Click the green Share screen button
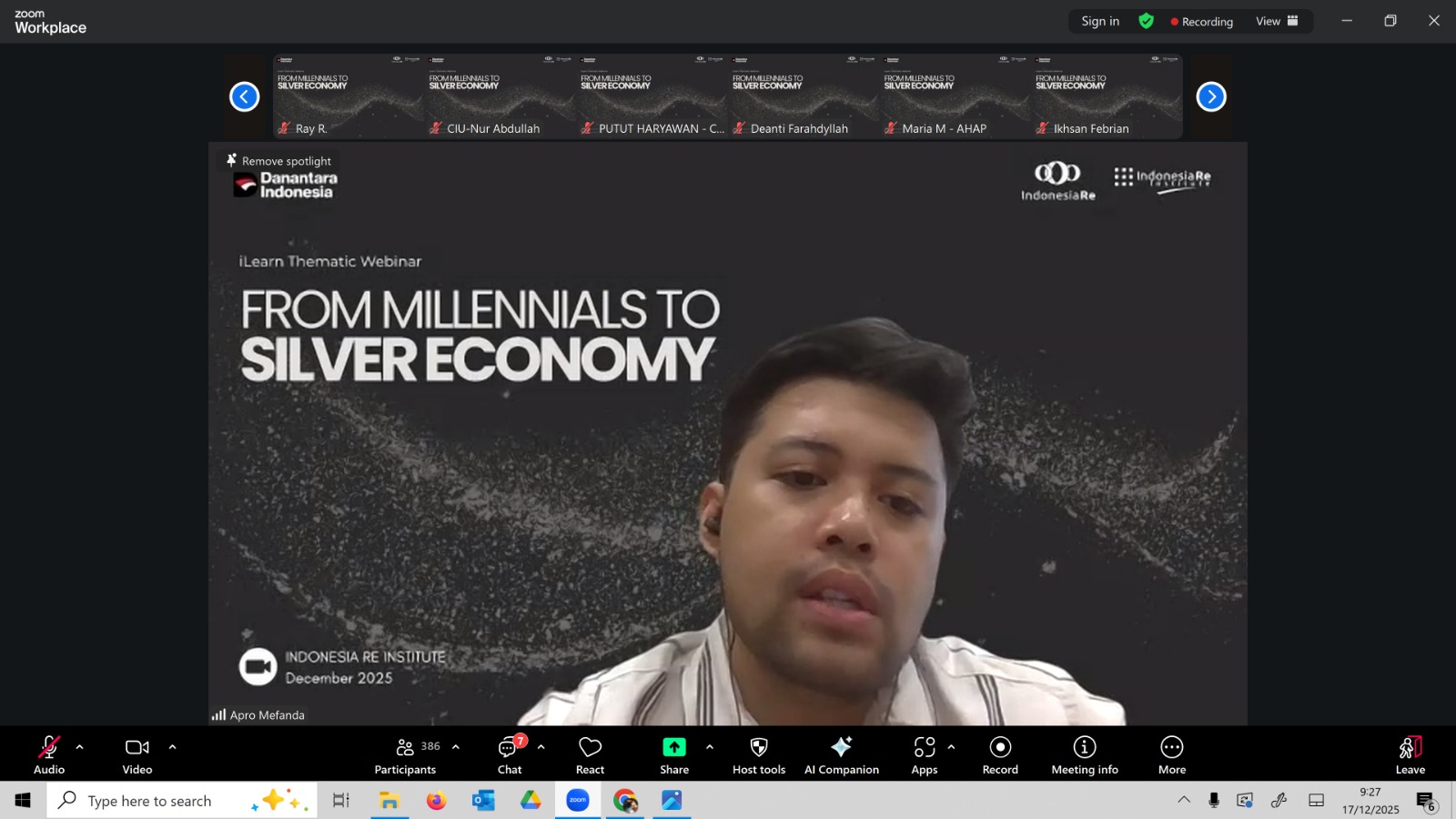This screenshot has height=819, width=1456. [x=674, y=755]
